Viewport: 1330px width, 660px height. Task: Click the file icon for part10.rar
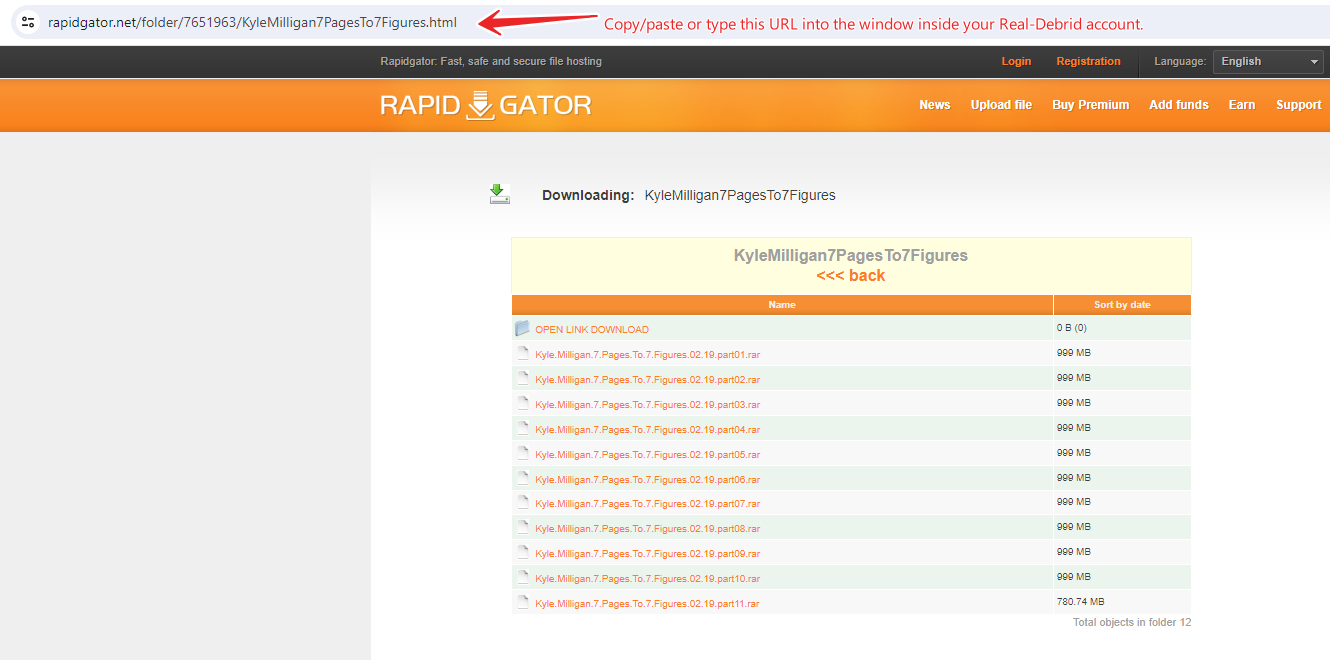coord(522,577)
